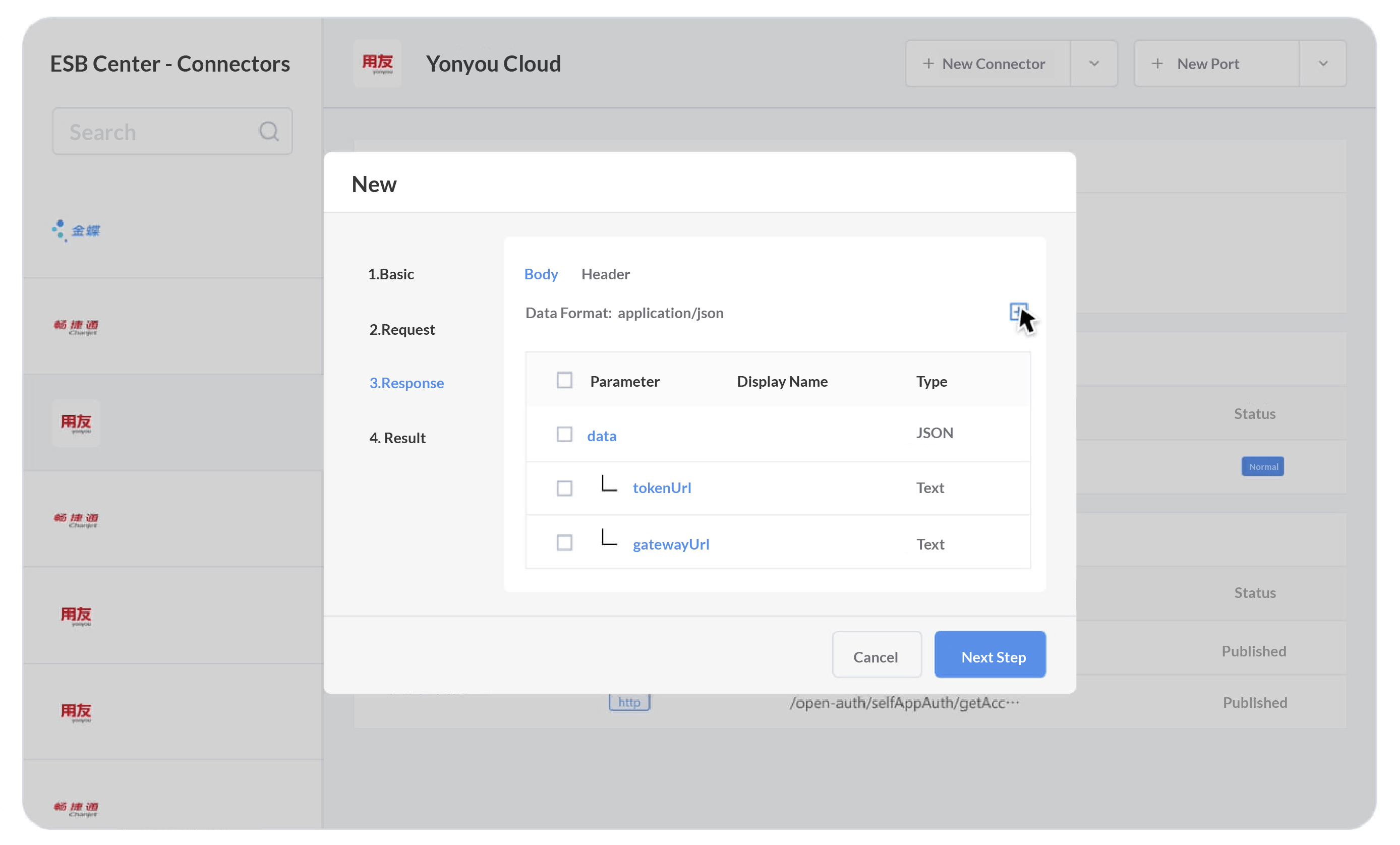Click the Next Step button

(x=990, y=655)
